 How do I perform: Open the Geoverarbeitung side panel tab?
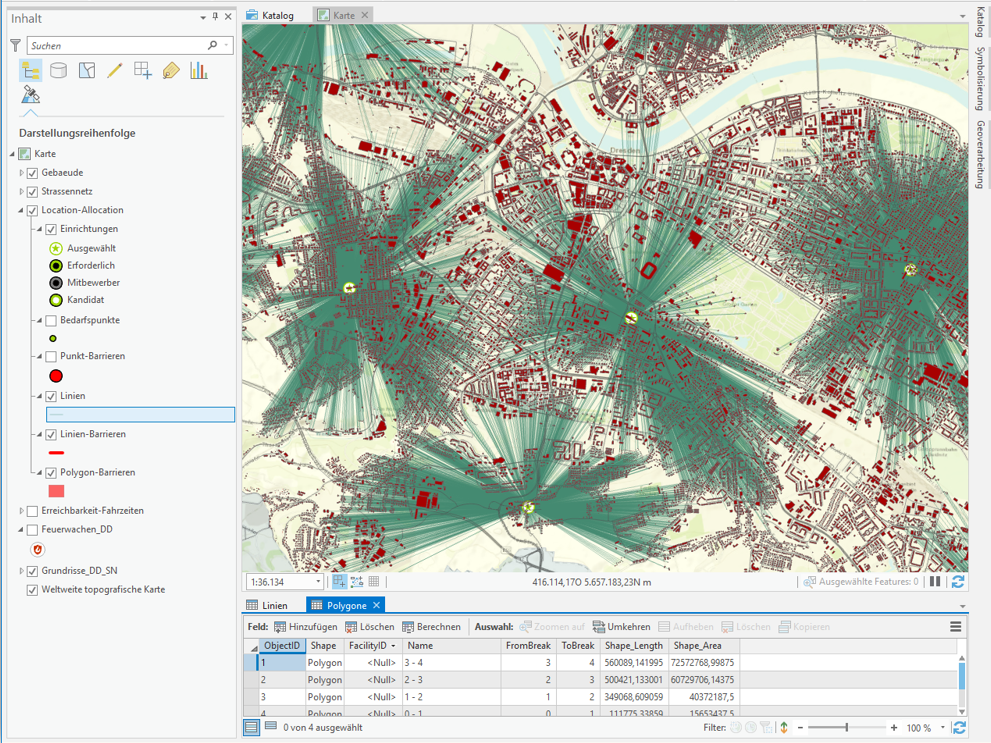(980, 155)
